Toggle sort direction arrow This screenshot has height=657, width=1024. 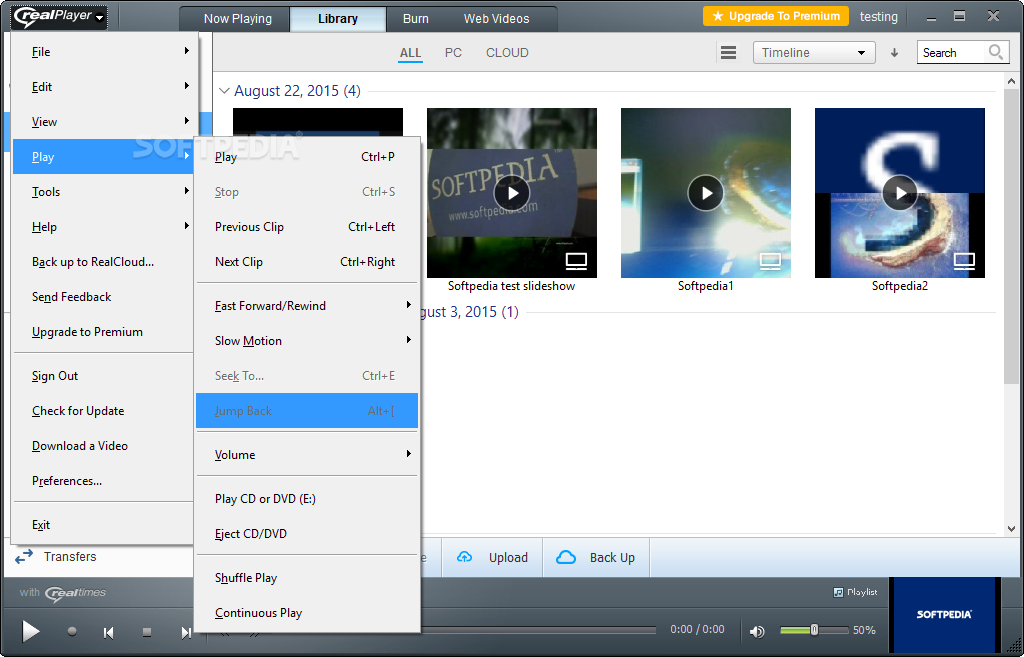tap(895, 53)
